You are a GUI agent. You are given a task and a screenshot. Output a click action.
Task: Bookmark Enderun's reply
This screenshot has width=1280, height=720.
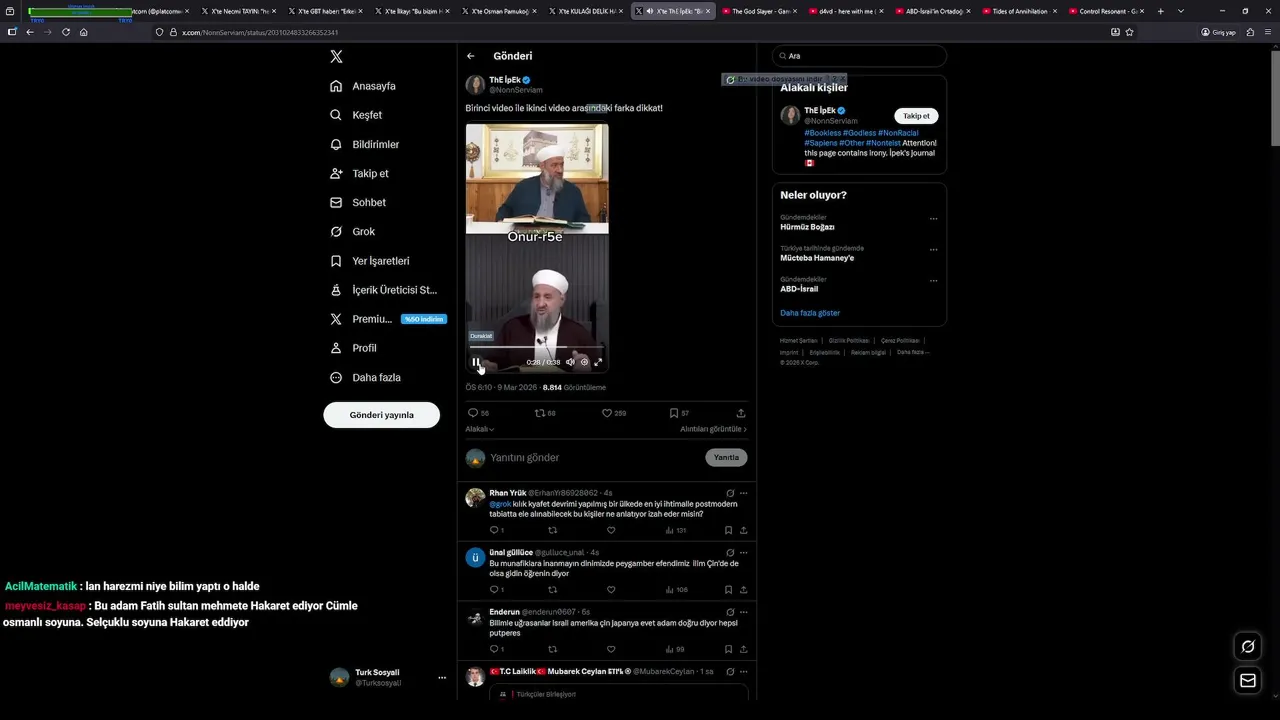[x=728, y=649]
